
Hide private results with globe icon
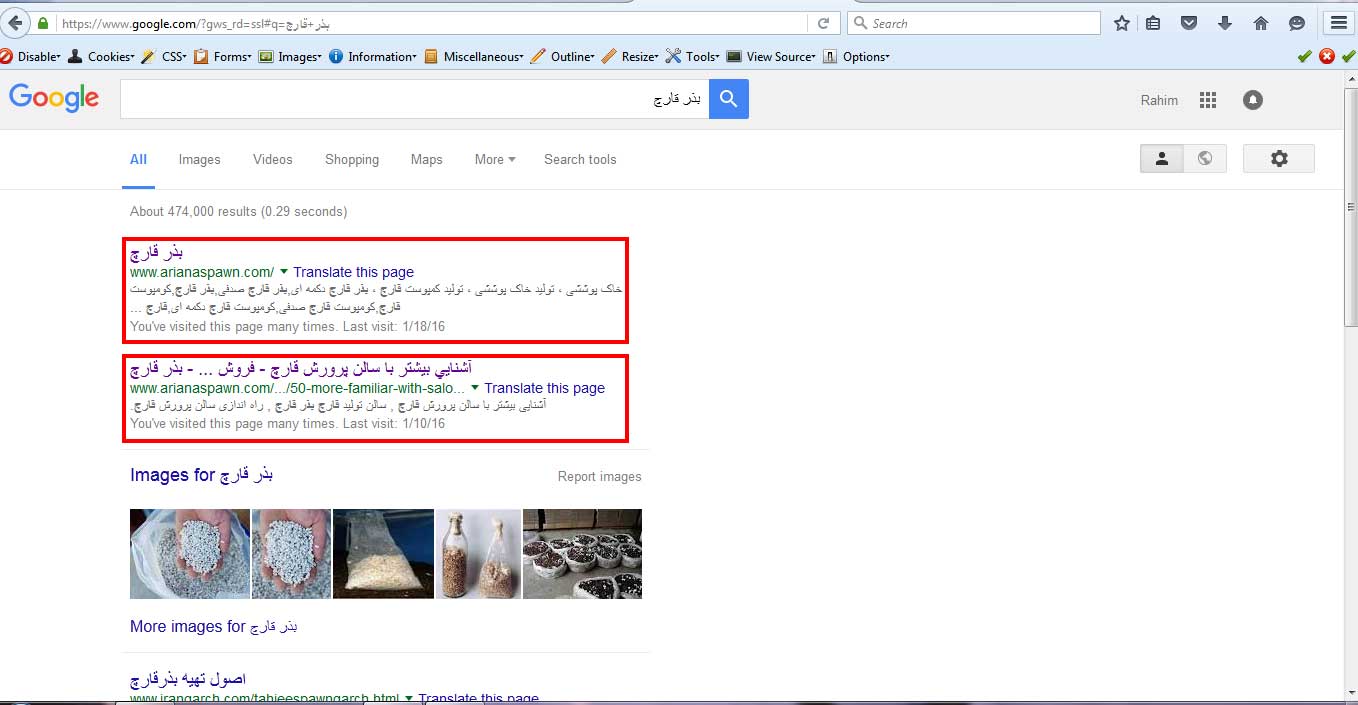pos(1205,158)
